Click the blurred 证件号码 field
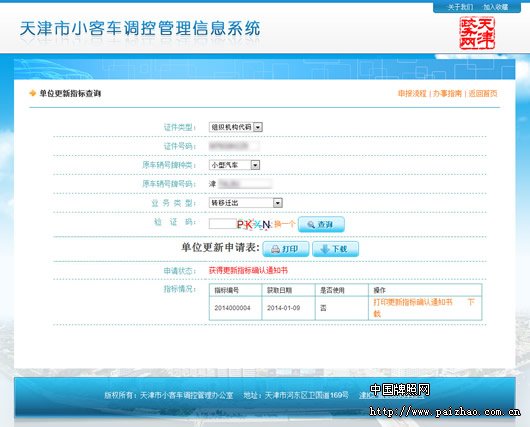Image resolution: width=530 pixels, height=427 pixels. [234, 146]
